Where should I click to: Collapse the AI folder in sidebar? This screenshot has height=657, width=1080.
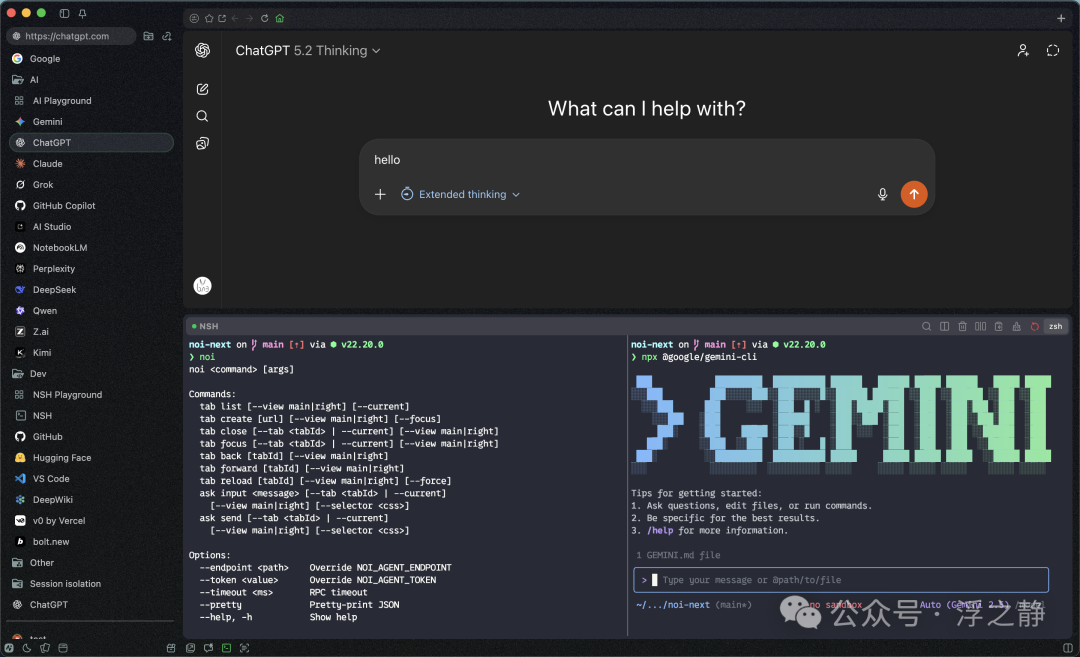click(25, 80)
